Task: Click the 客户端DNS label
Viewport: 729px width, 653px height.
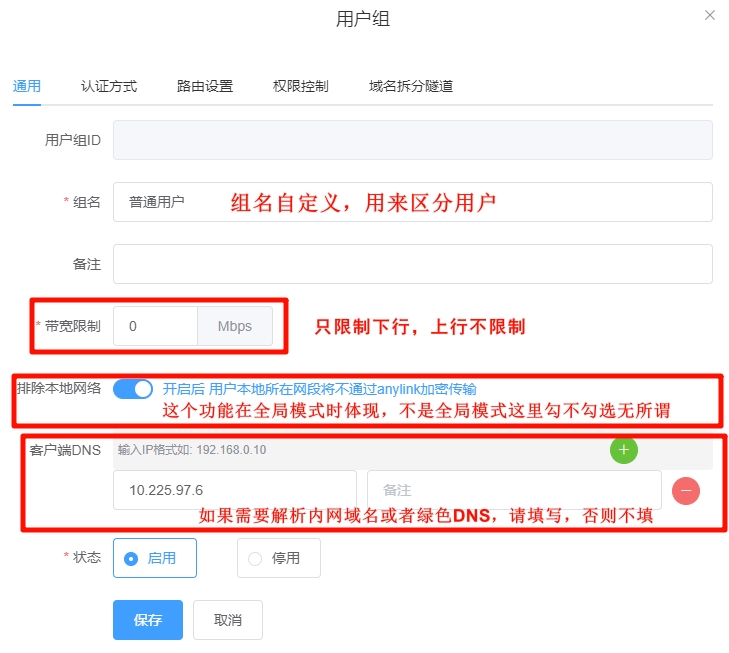Action: pos(65,450)
